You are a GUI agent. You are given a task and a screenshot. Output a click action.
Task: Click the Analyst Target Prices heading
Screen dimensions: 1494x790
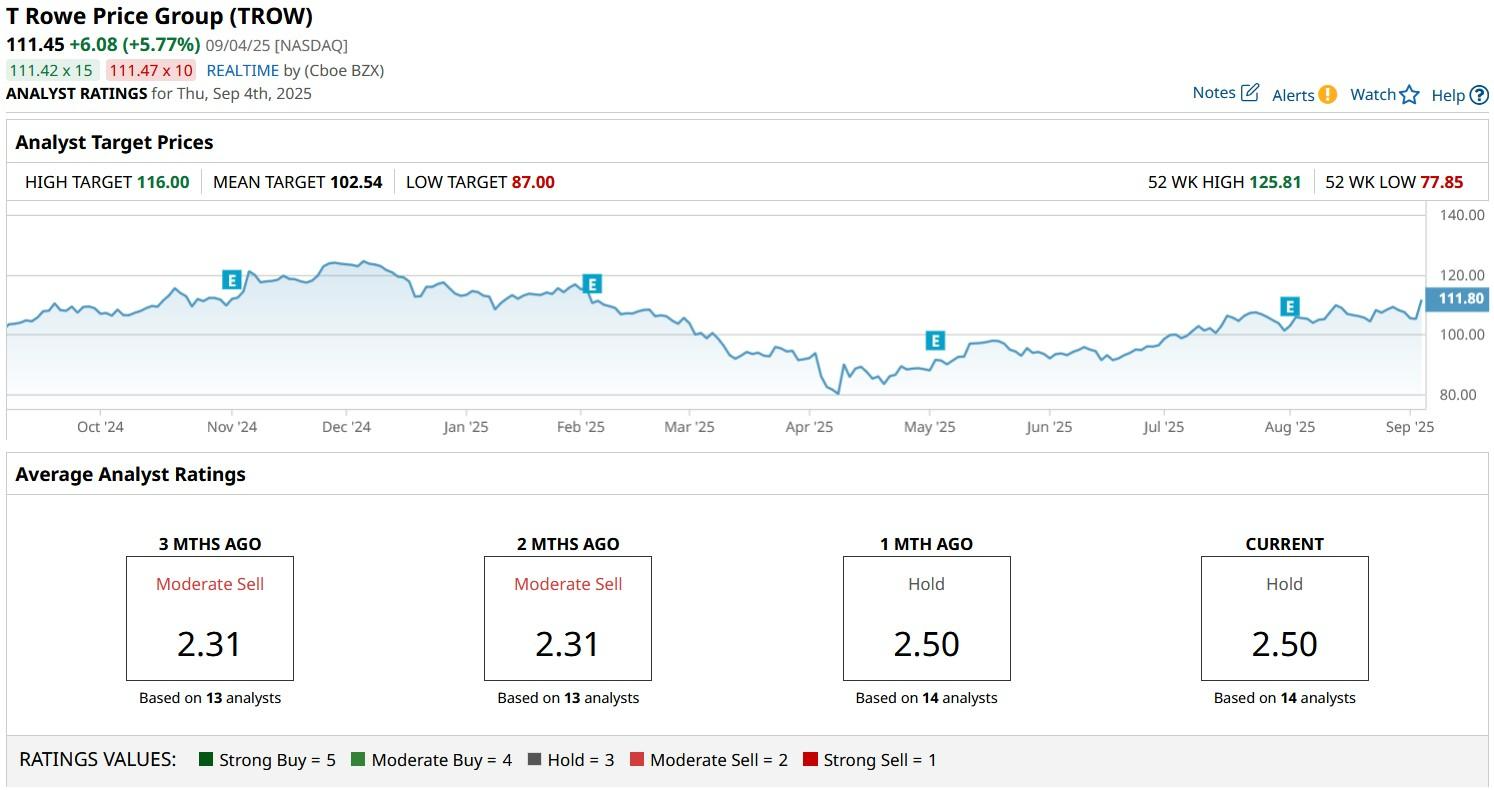click(114, 142)
